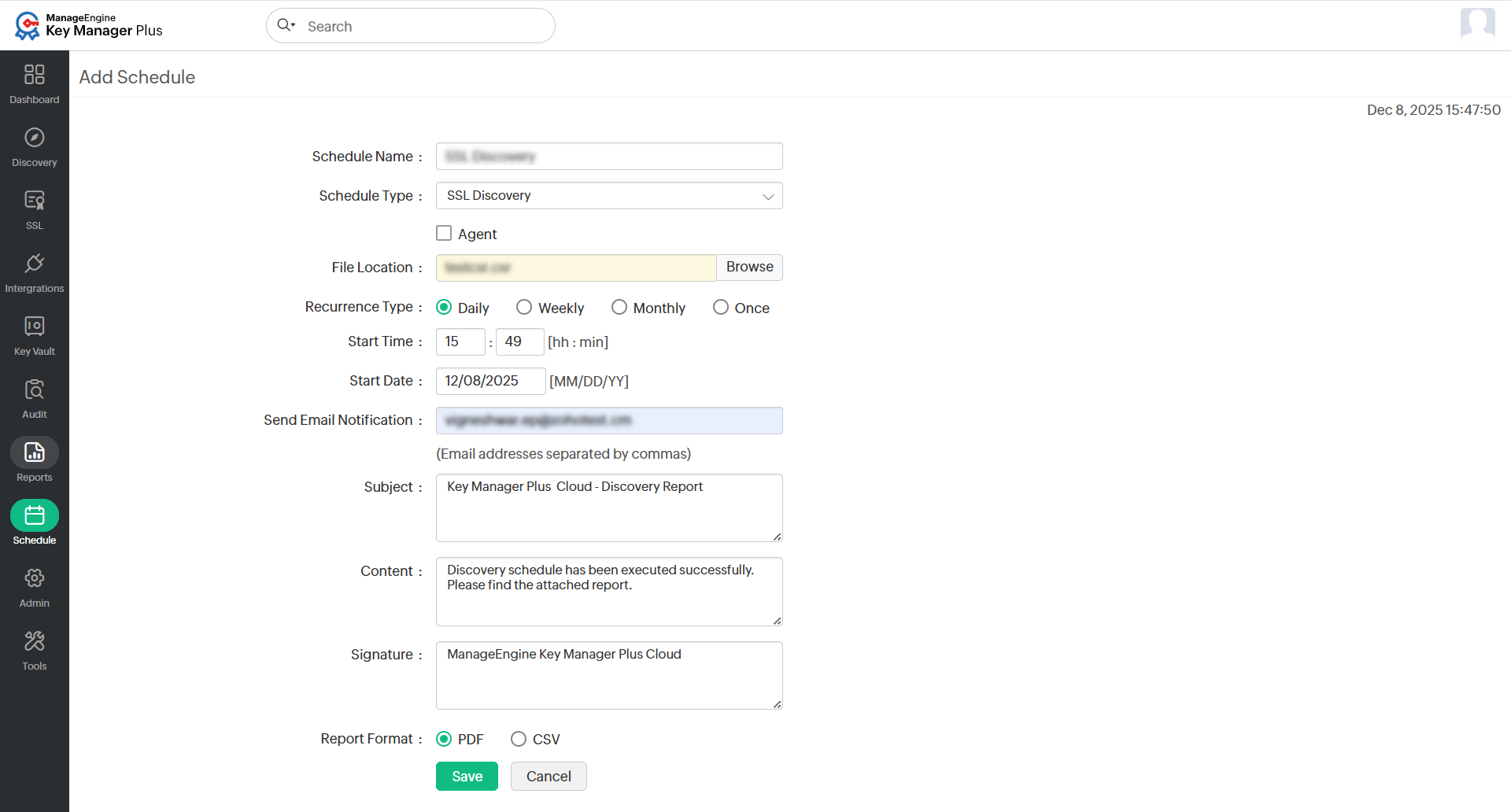Screen dimensions: 1511x812
Task: Click the Send Email Notification field
Action: click(609, 420)
